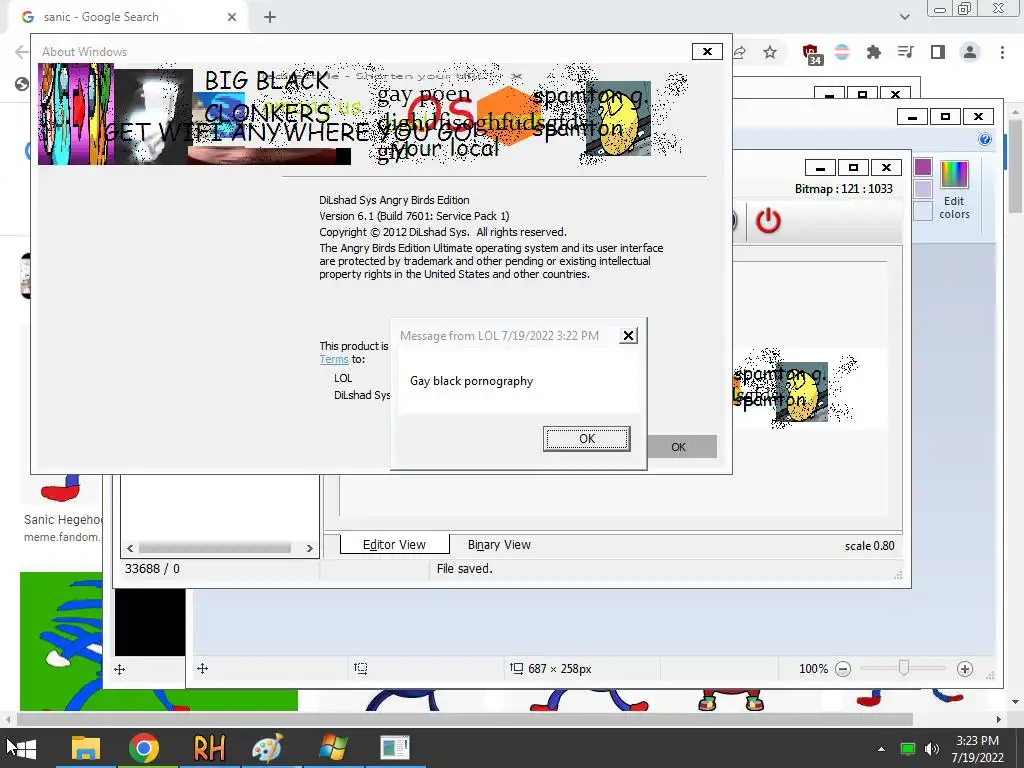The image size is (1024, 768).
Task: Open the last taskbar app with window icon
Action: [x=394, y=748]
